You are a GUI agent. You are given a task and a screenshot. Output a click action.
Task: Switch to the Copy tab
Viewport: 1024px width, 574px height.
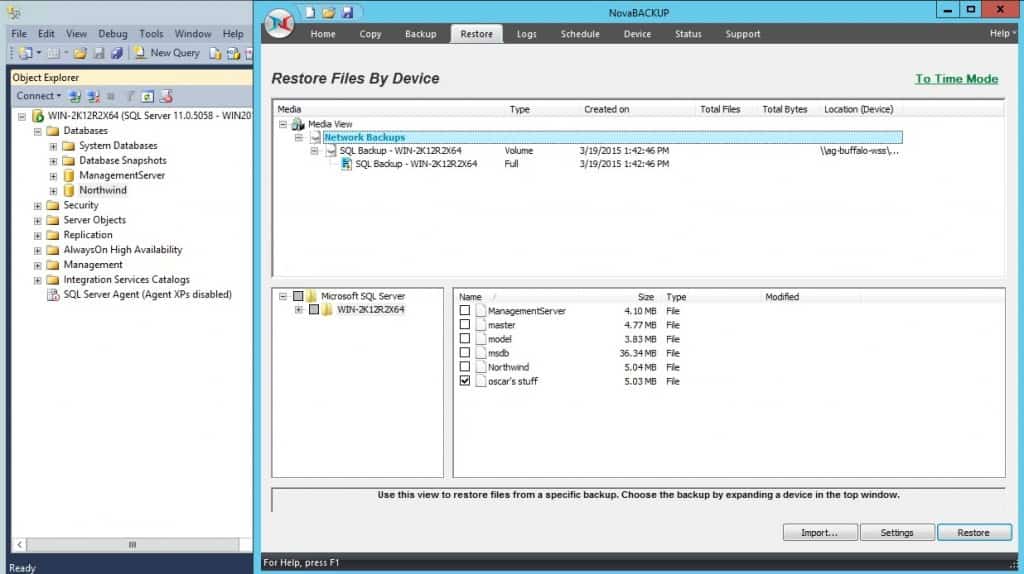point(370,34)
